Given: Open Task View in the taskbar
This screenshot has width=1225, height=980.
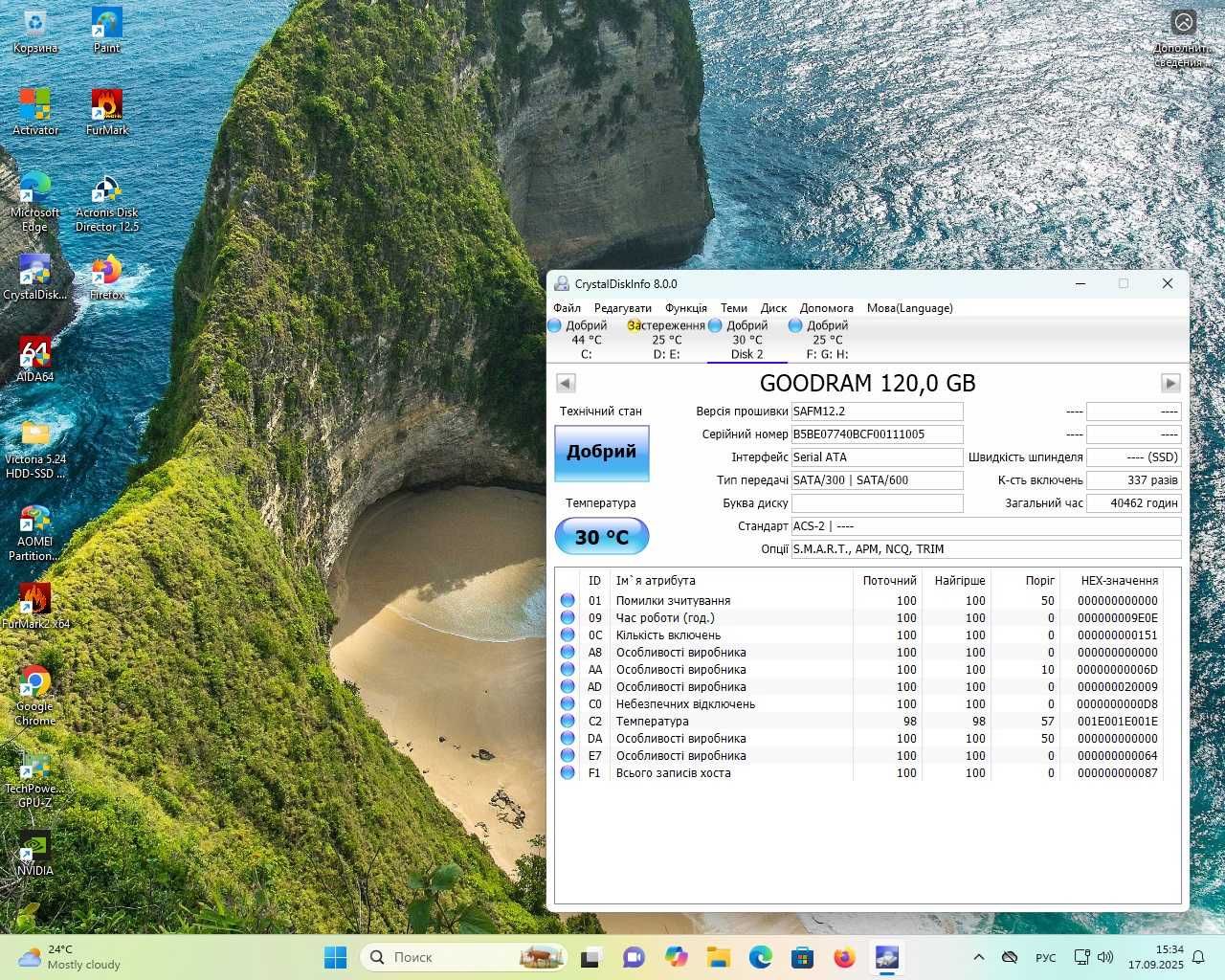Looking at the screenshot, I should (x=591, y=957).
